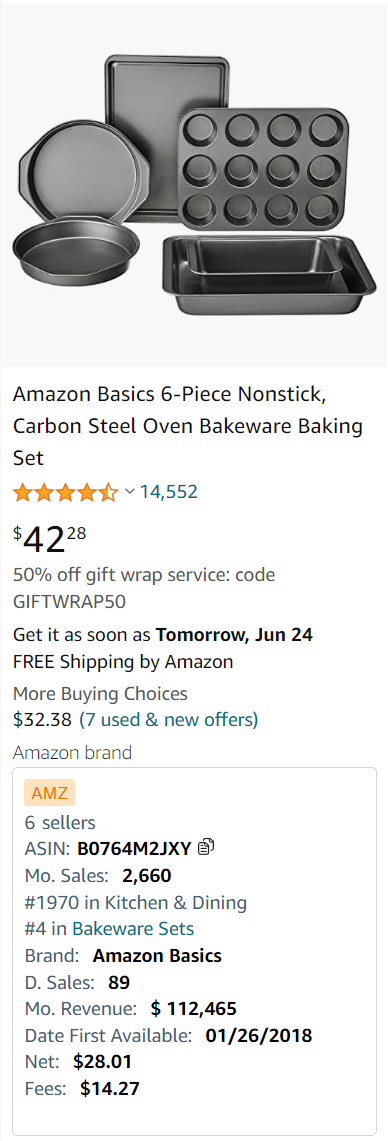The width and height of the screenshot is (388, 1141).
Task: Open the 14,552 reviews link
Action: click(x=169, y=492)
